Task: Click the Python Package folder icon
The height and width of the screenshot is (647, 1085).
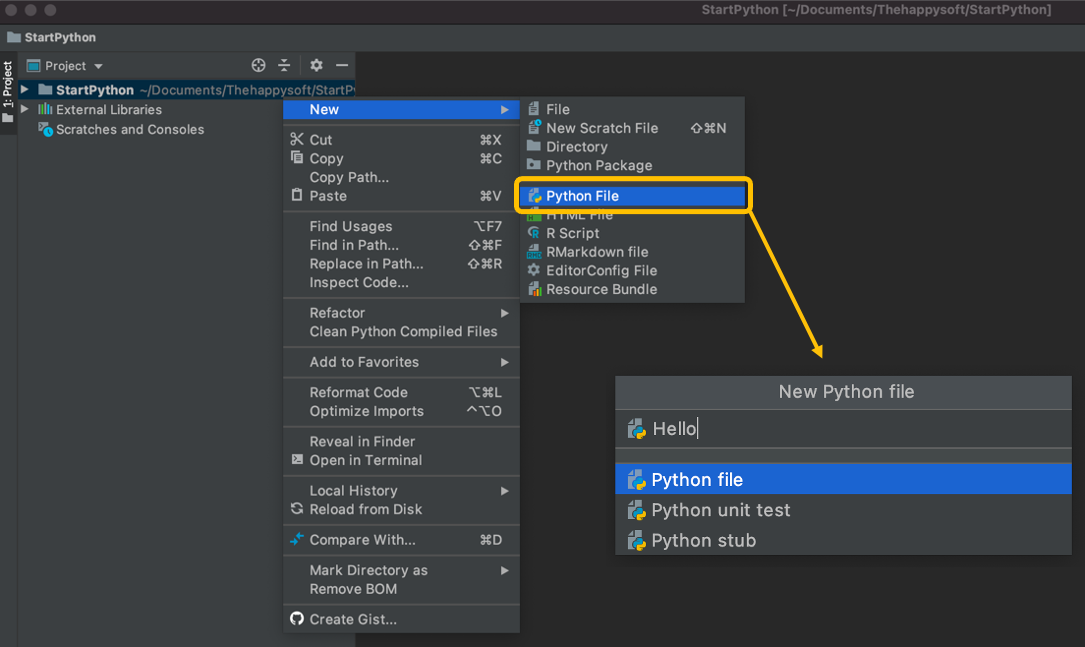Action: (x=534, y=165)
